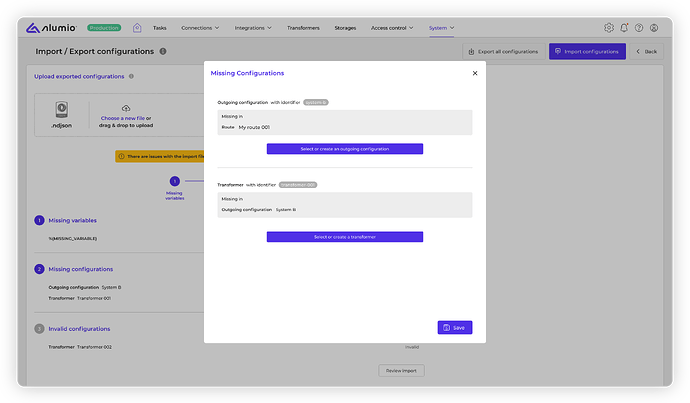This screenshot has height=403, width=690.
Task: Click info icon next to Import / Export configurations
Action: coord(163,51)
